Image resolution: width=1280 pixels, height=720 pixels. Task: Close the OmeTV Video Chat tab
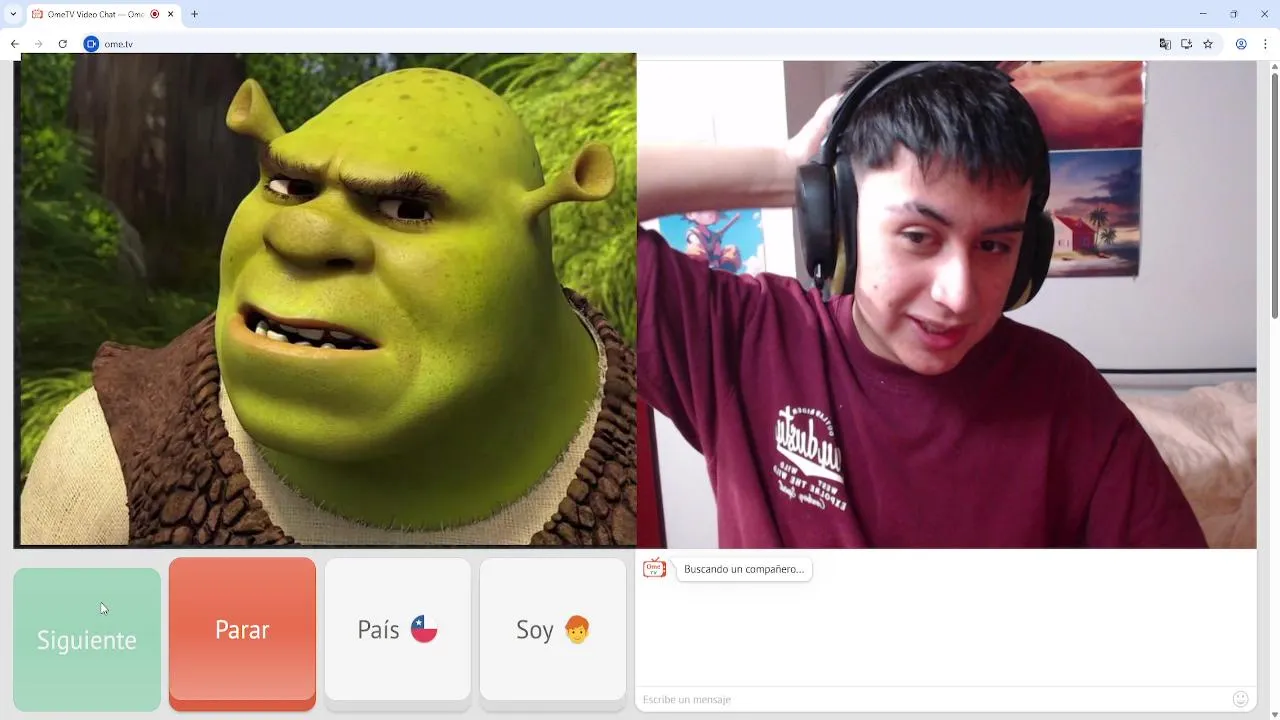click(x=171, y=14)
